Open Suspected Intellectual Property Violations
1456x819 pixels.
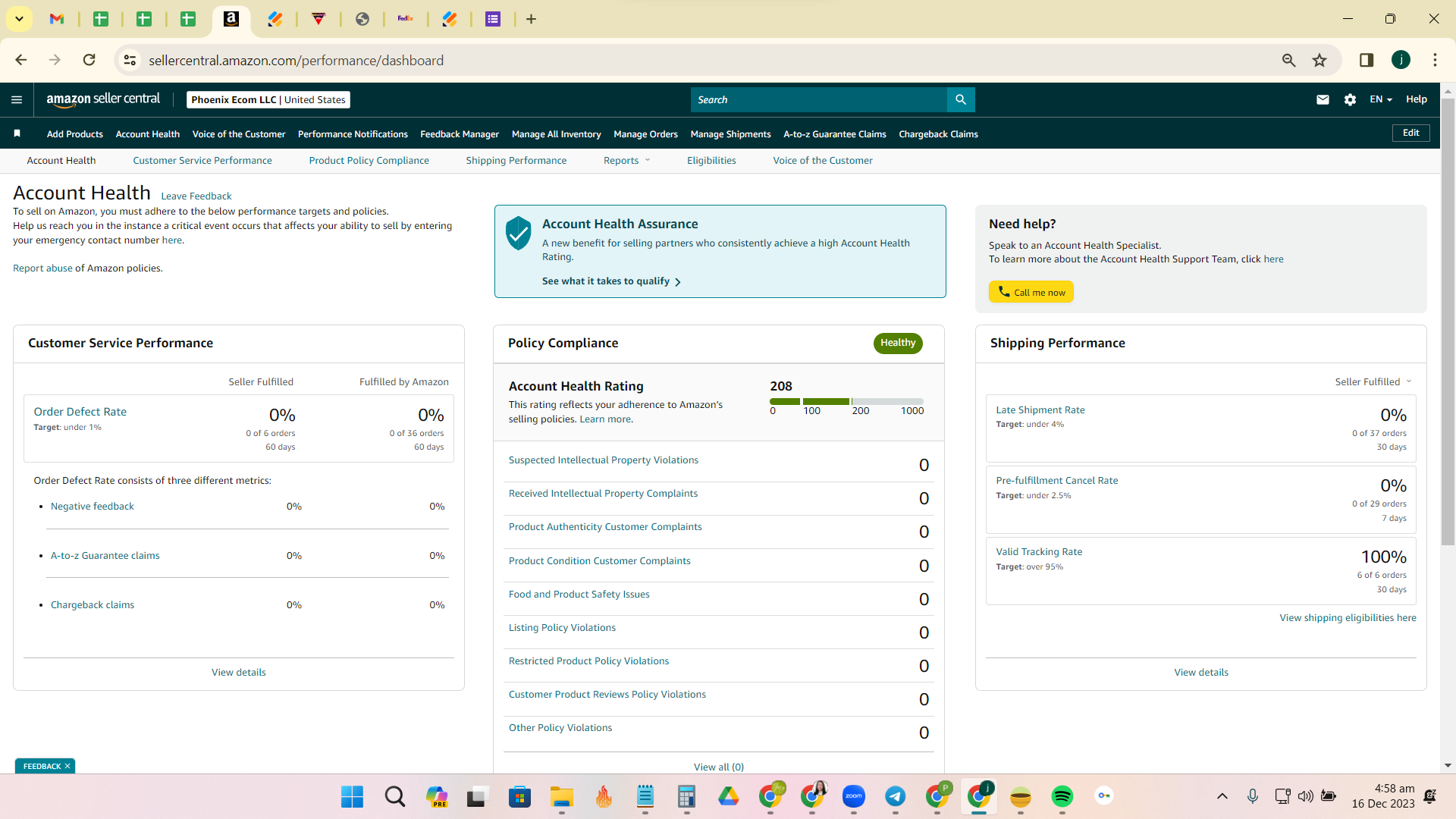tap(603, 460)
